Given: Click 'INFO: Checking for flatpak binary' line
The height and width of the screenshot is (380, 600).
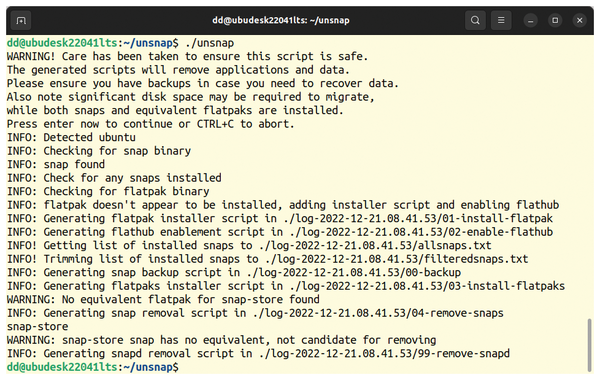Looking at the screenshot, I should (x=108, y=191).
